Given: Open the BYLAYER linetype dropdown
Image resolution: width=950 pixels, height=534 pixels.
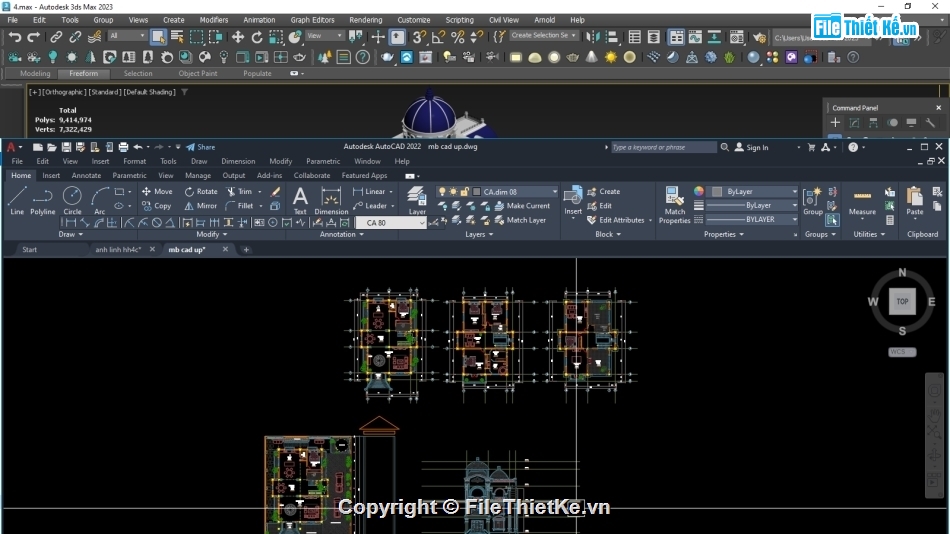Looking at the screenshot, I should (x=794, y=219).
